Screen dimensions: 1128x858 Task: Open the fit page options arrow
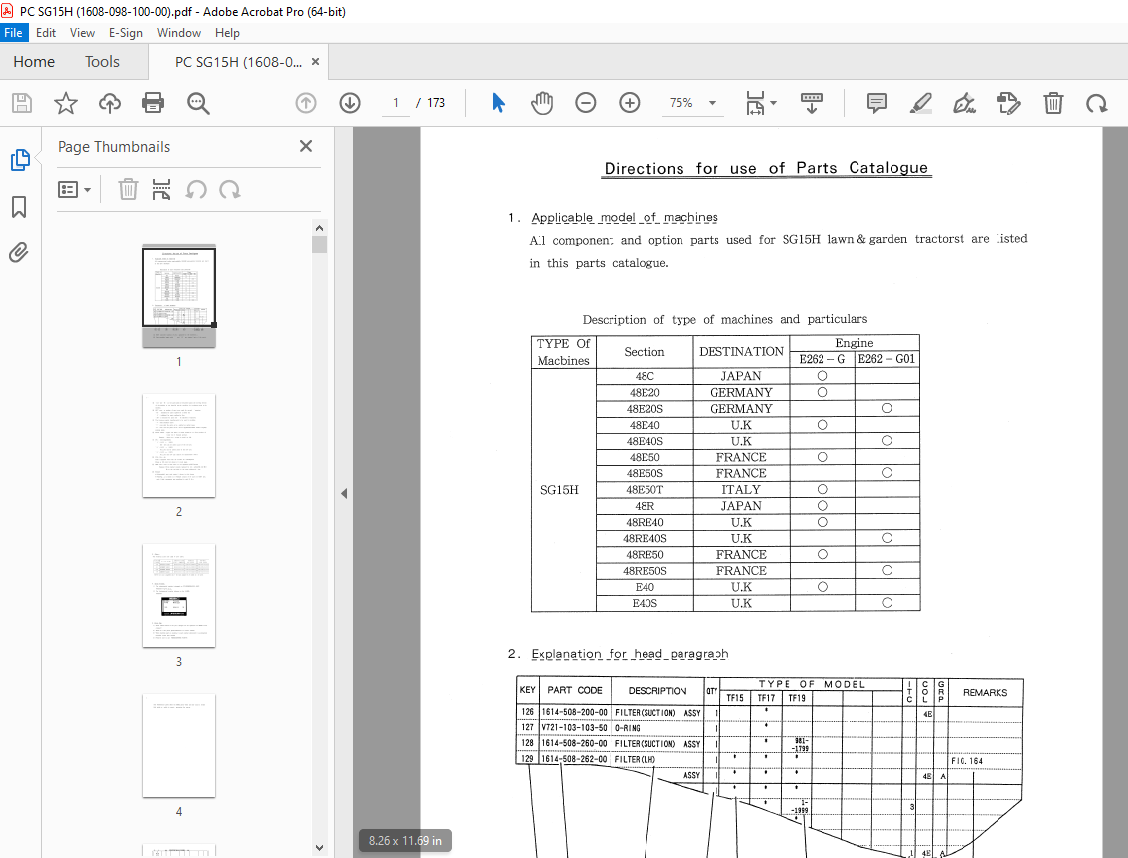(773, 103)
